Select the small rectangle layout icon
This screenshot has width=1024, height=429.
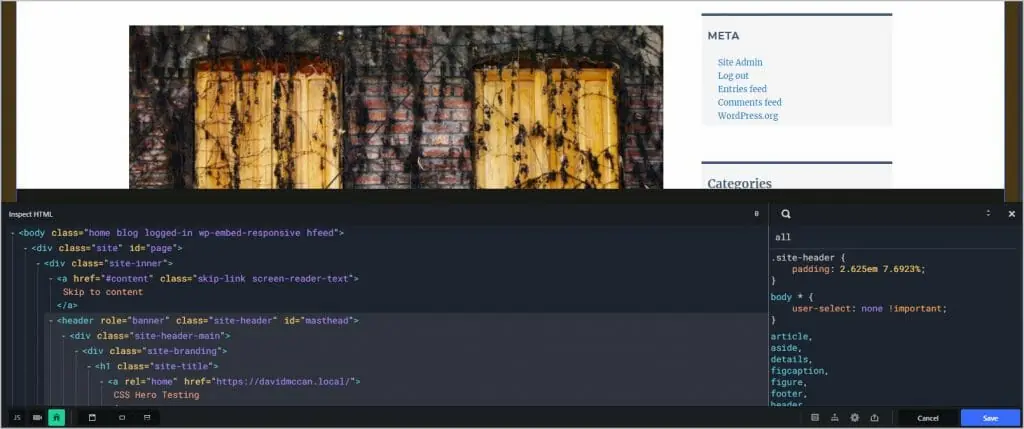[x=121, y=417]
